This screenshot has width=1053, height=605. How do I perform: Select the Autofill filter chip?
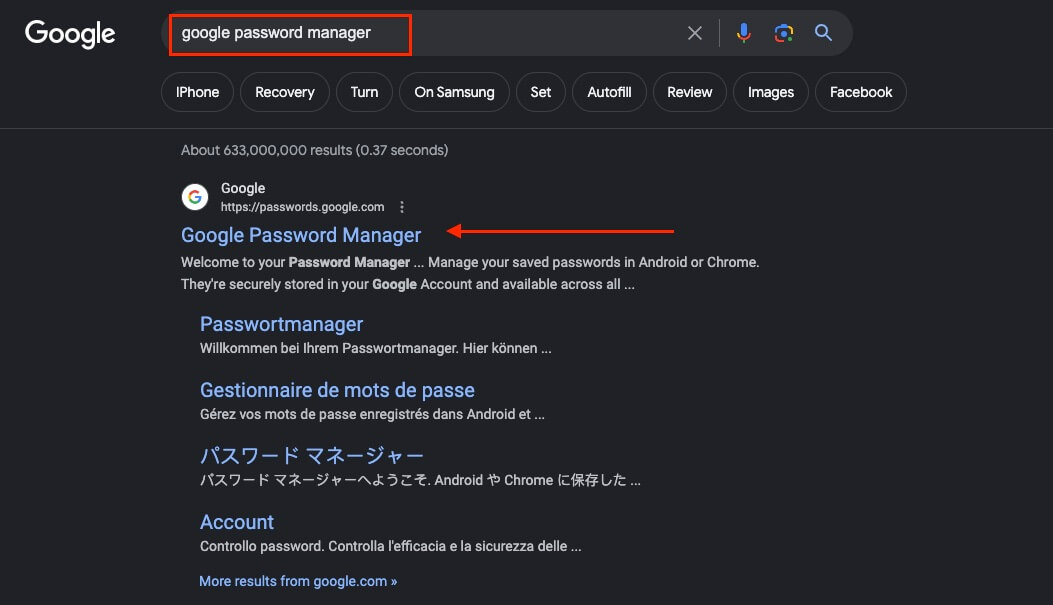pyautogui.click(x=609, y=92)
